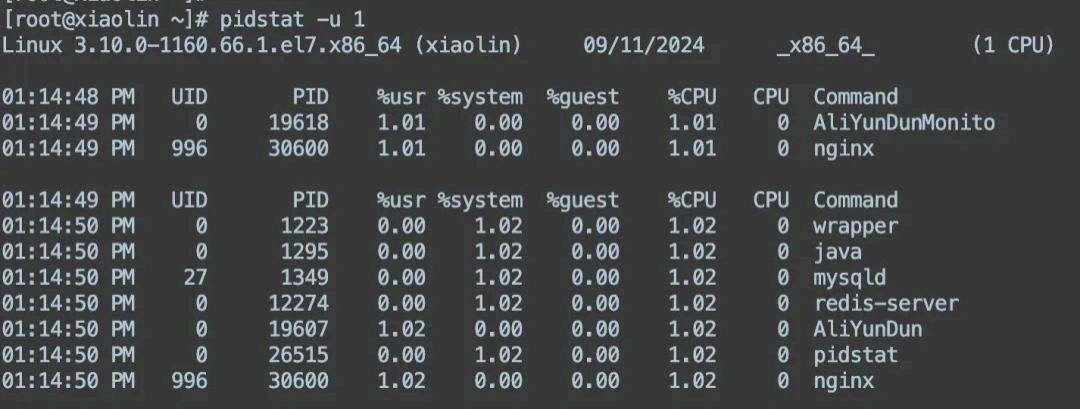Click the redis-server process name
Image resolution: width=1080 pixels, height=409 pixels.
[x=885, y=303]
